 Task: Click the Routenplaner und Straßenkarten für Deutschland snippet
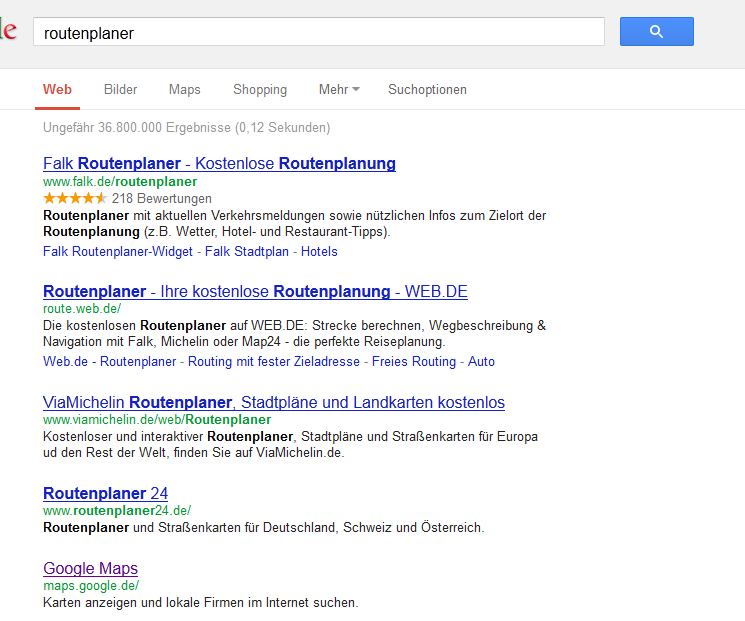(264, 527)
